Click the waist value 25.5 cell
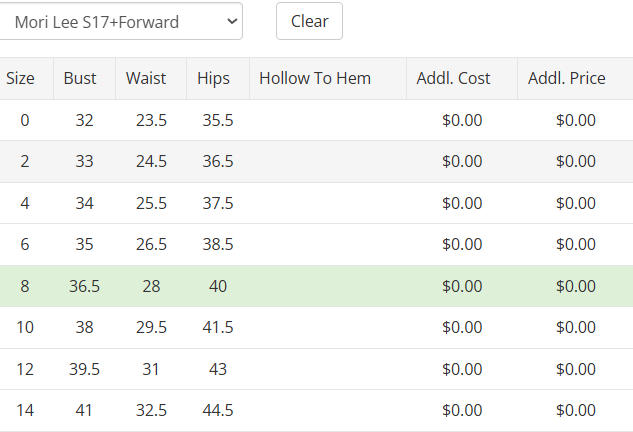The image size is (633, 432). point(151,203)
